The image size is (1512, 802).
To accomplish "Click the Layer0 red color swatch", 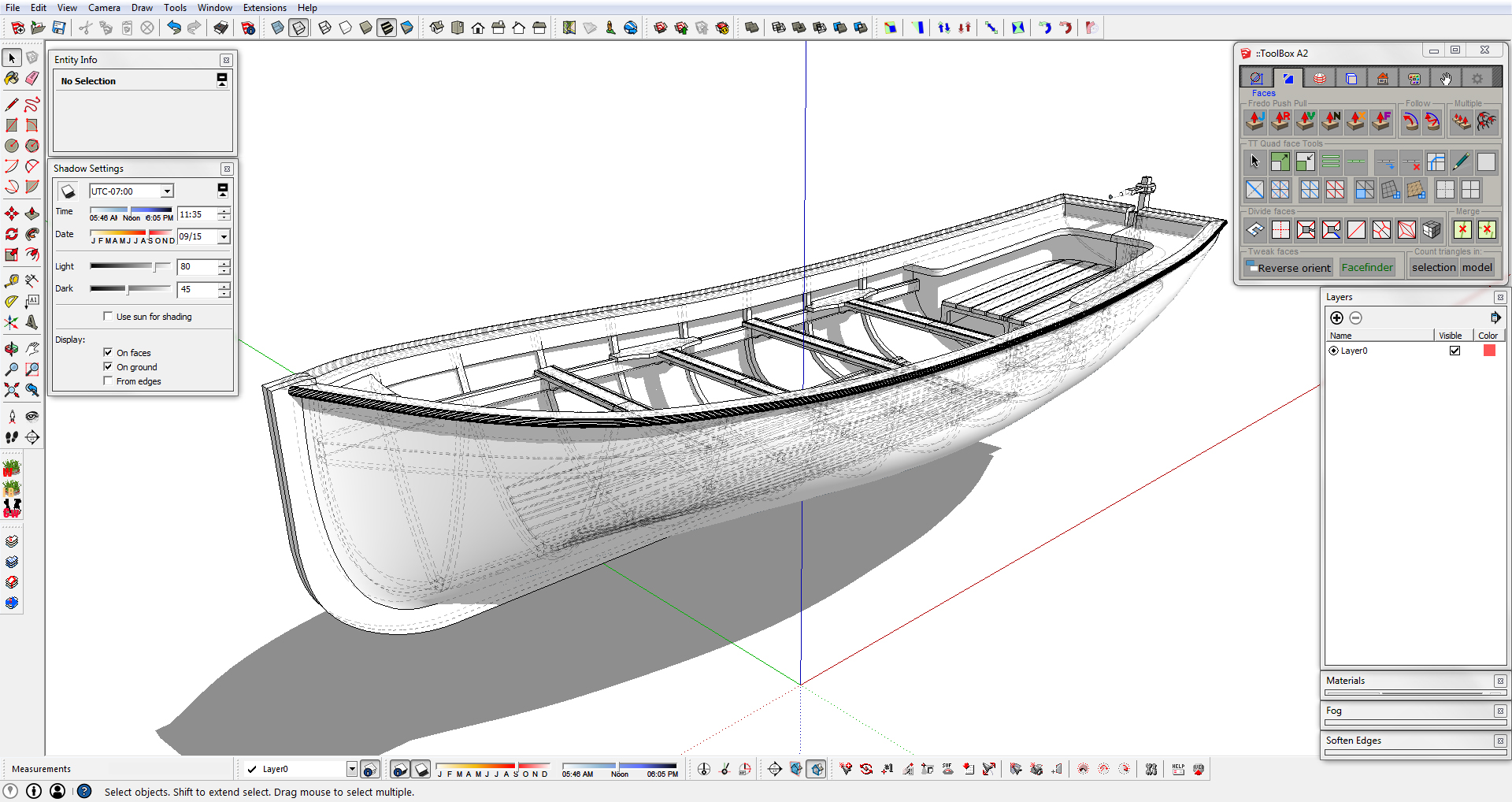I will click(x=1489, y=351).
